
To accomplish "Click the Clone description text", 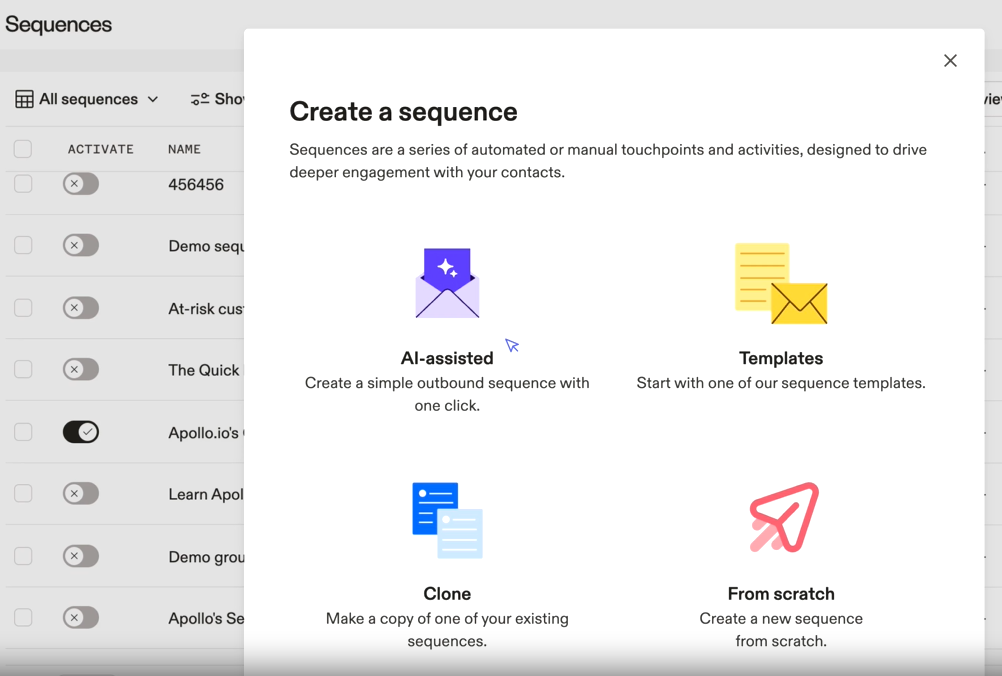I will (447, 630).
